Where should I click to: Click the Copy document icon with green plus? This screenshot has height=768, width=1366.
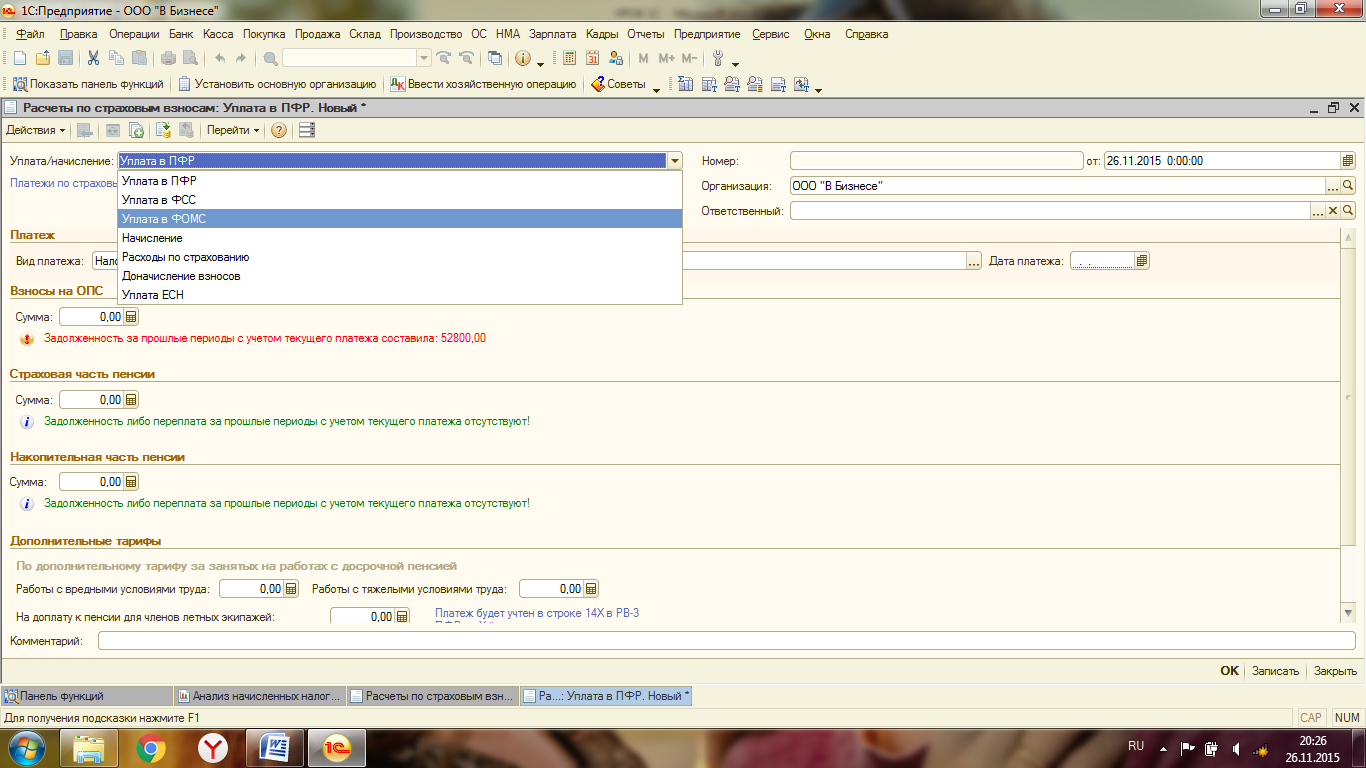[x=136, y=130]
